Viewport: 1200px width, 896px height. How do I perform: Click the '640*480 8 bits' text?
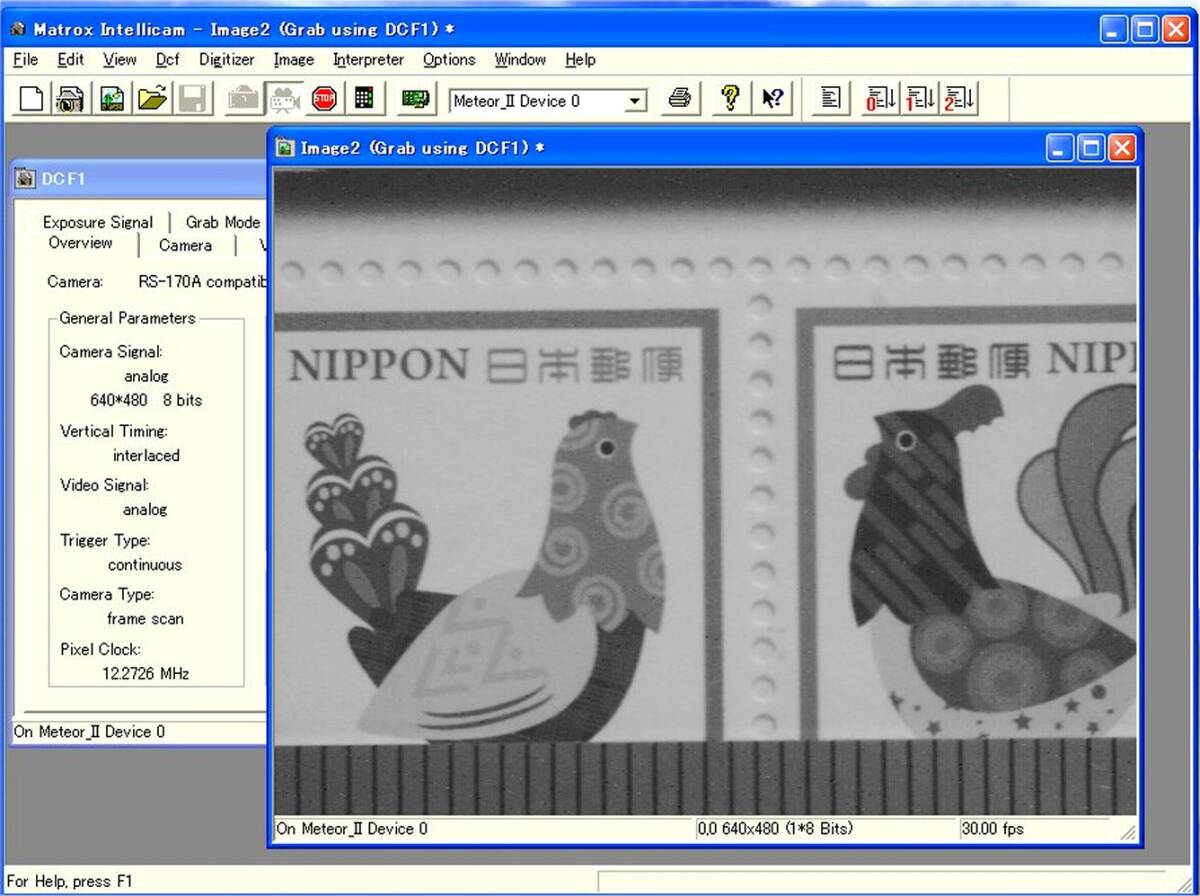point(146,400)
